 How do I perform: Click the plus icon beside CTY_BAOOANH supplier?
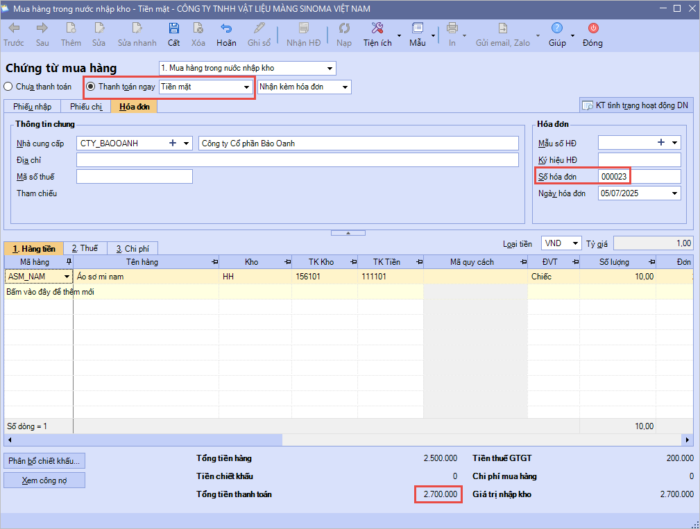point(172,143)
